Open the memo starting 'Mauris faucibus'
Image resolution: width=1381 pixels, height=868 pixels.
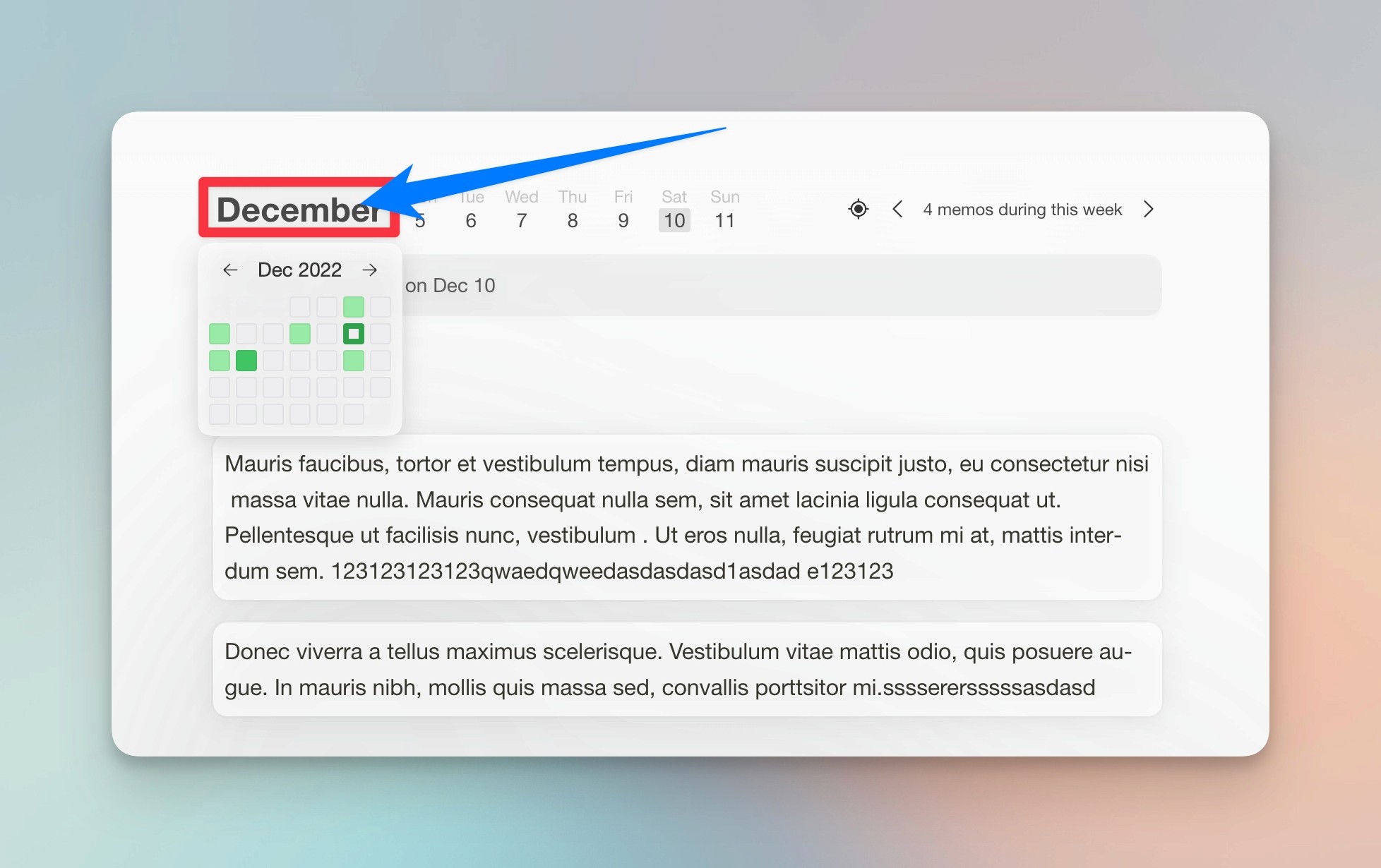686,517
